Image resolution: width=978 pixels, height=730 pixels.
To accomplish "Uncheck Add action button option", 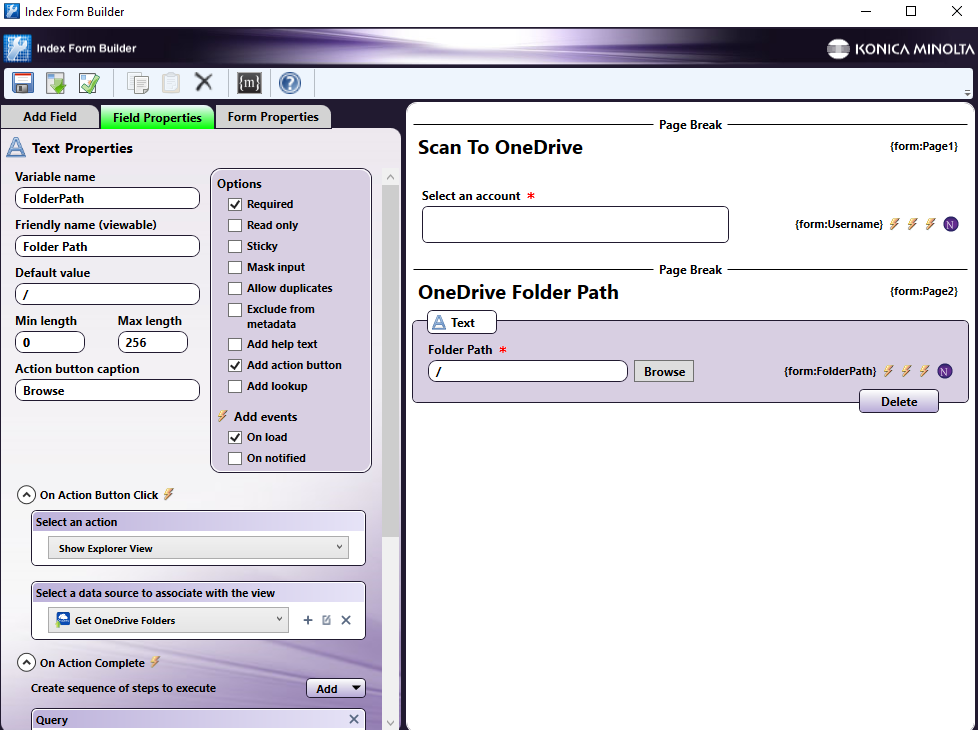I will pos(235,366).
